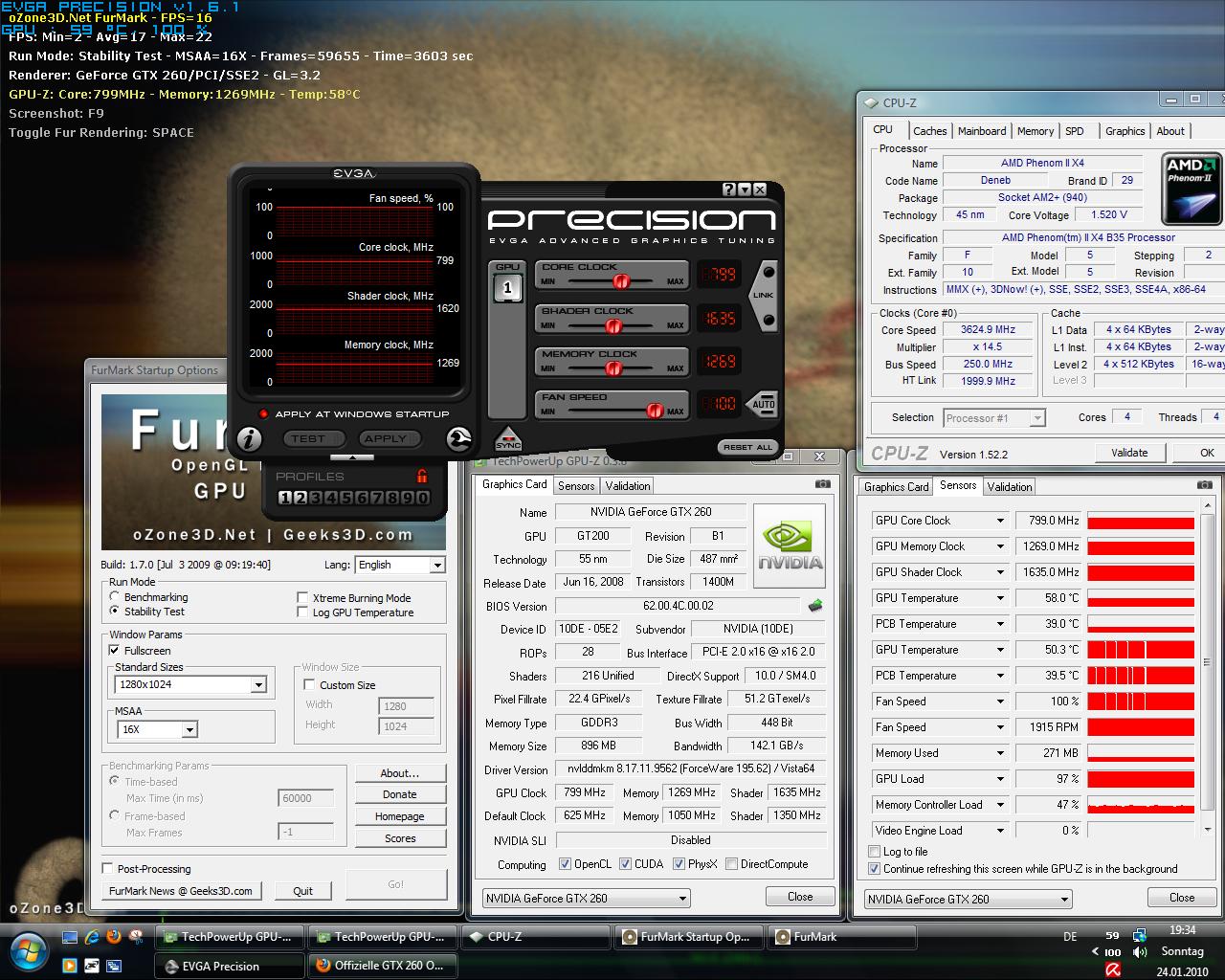
Task: Open FurMark Scores button
Action: (399, 838)
